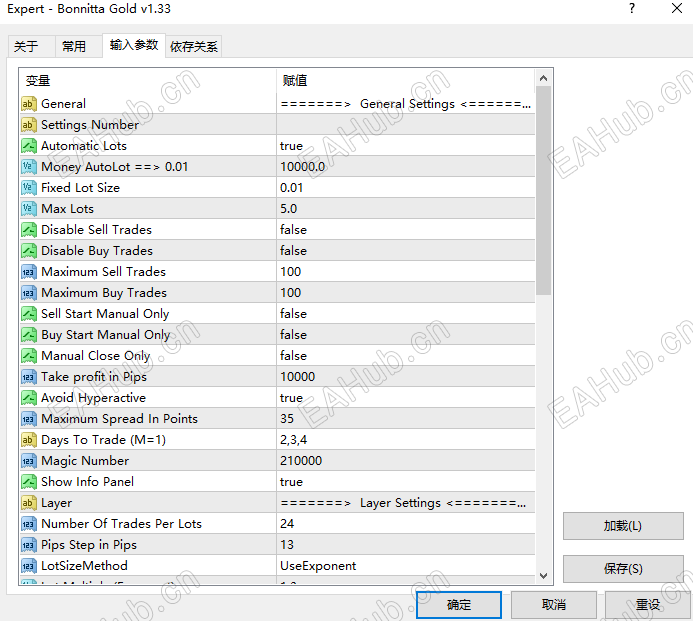This screenshot has height=621, width=693.
Task: Close the Expert dialog window
Action: click(x=676, y=8)
